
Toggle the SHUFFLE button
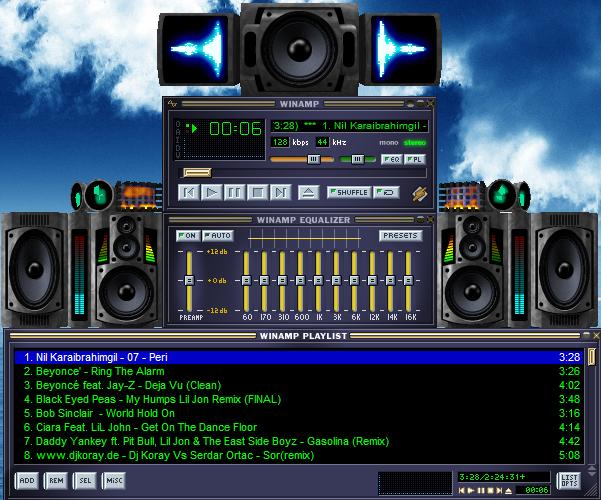349,192
